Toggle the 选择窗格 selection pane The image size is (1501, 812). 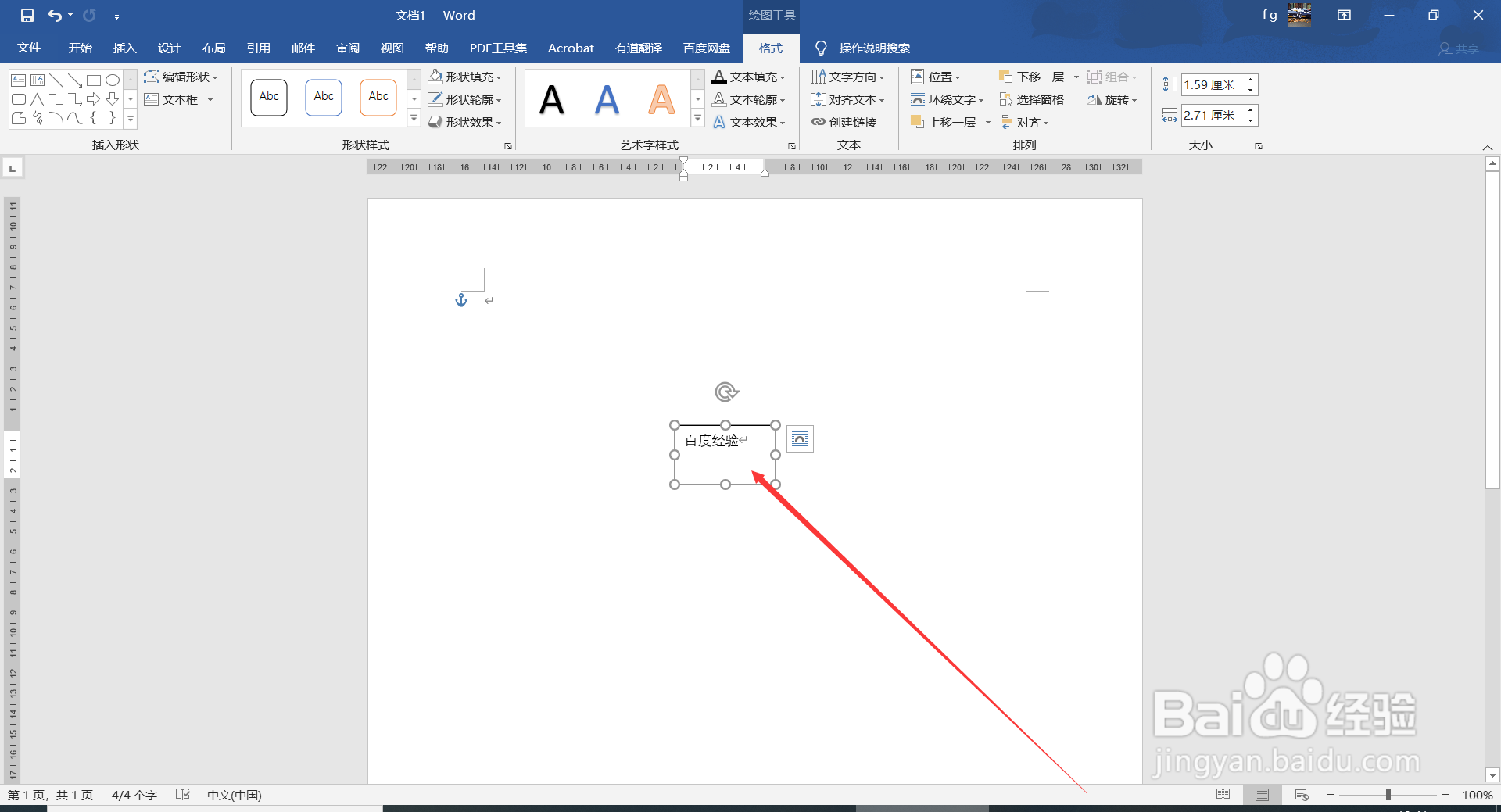coord(1032,99)
